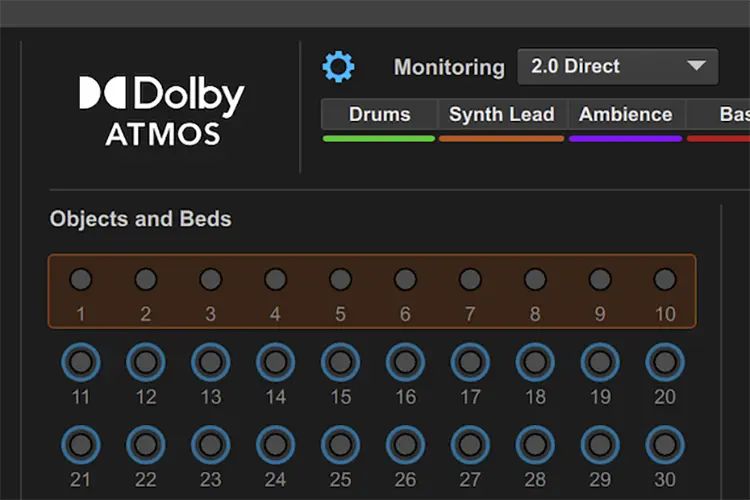
Task: Click the Monitoring dropdown arrow
Action: 696,66
